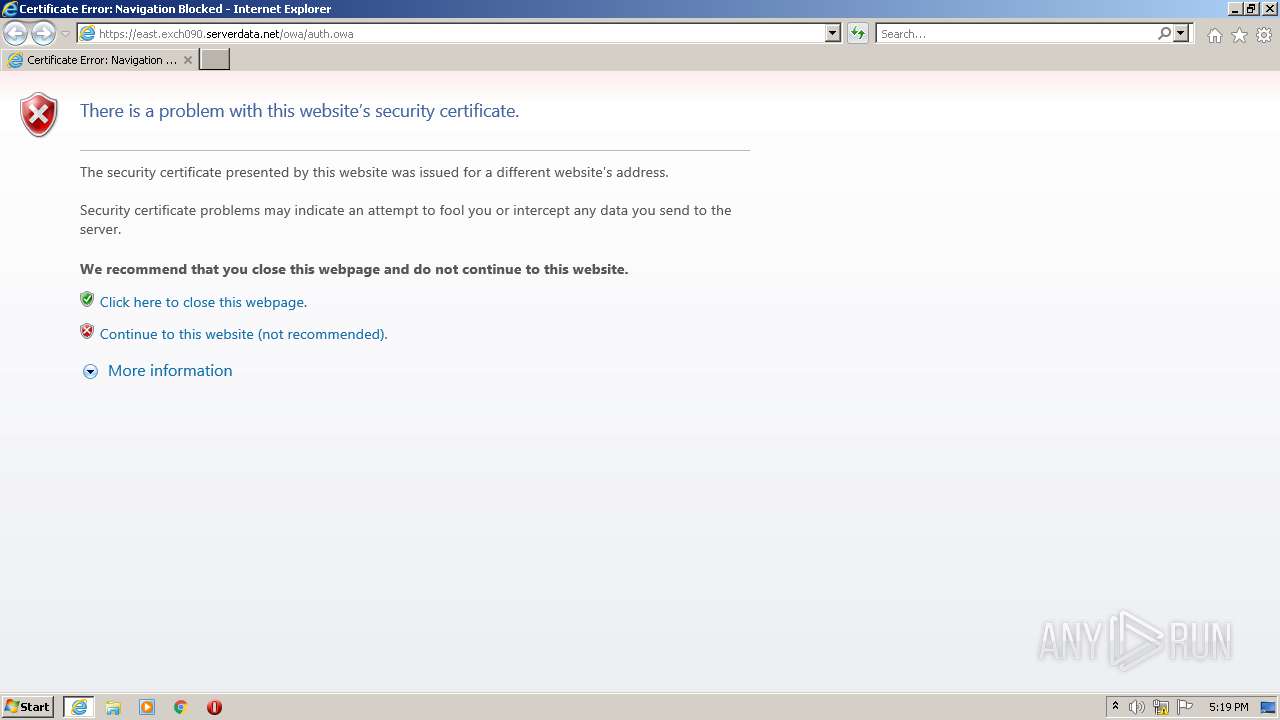Click the 5:19 PM taskbar clock
This screenshot has height=720, width=1280.
[x=1228, y=707]
